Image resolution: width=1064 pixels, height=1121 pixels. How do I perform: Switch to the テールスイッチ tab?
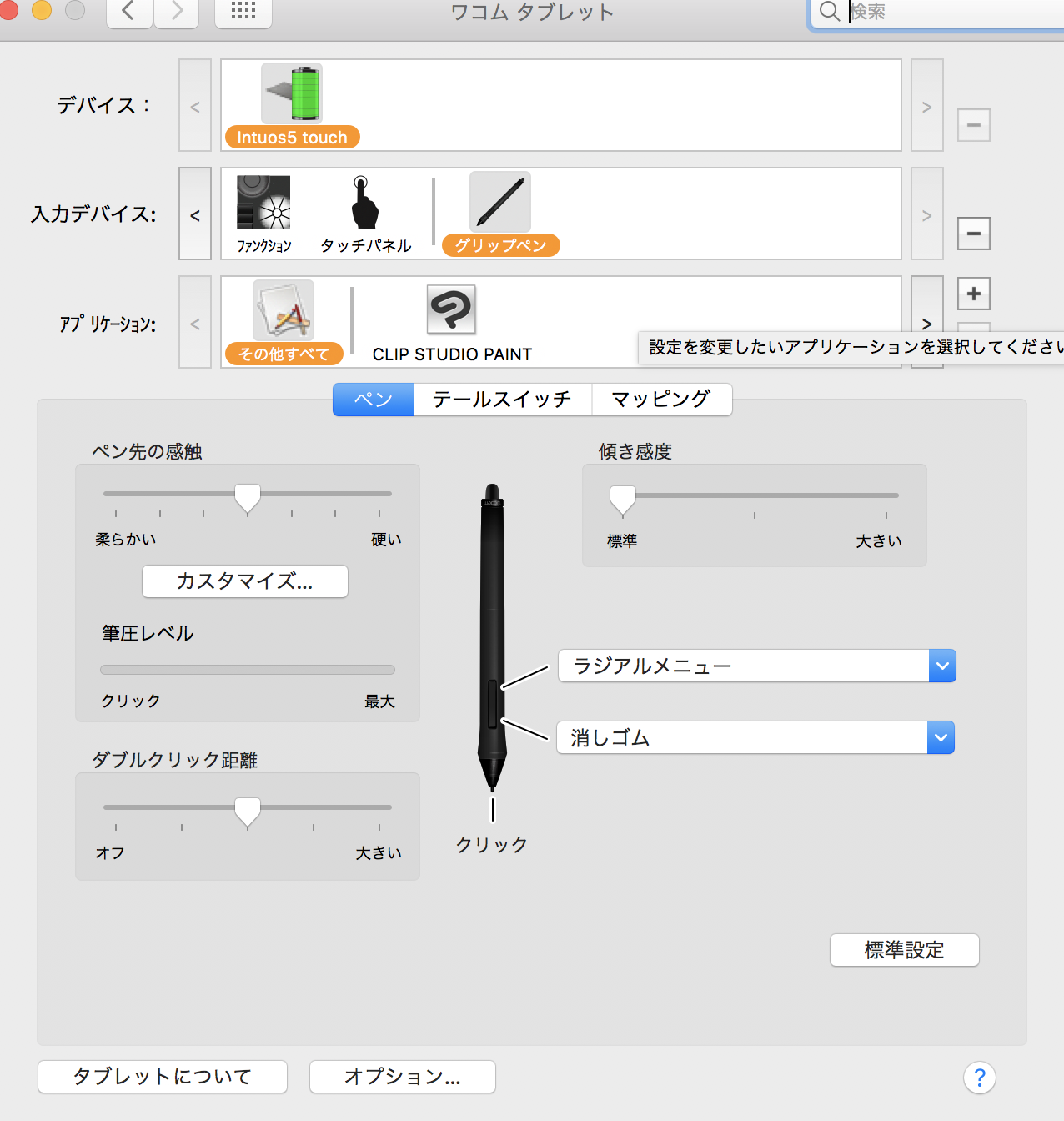(502, 400)
